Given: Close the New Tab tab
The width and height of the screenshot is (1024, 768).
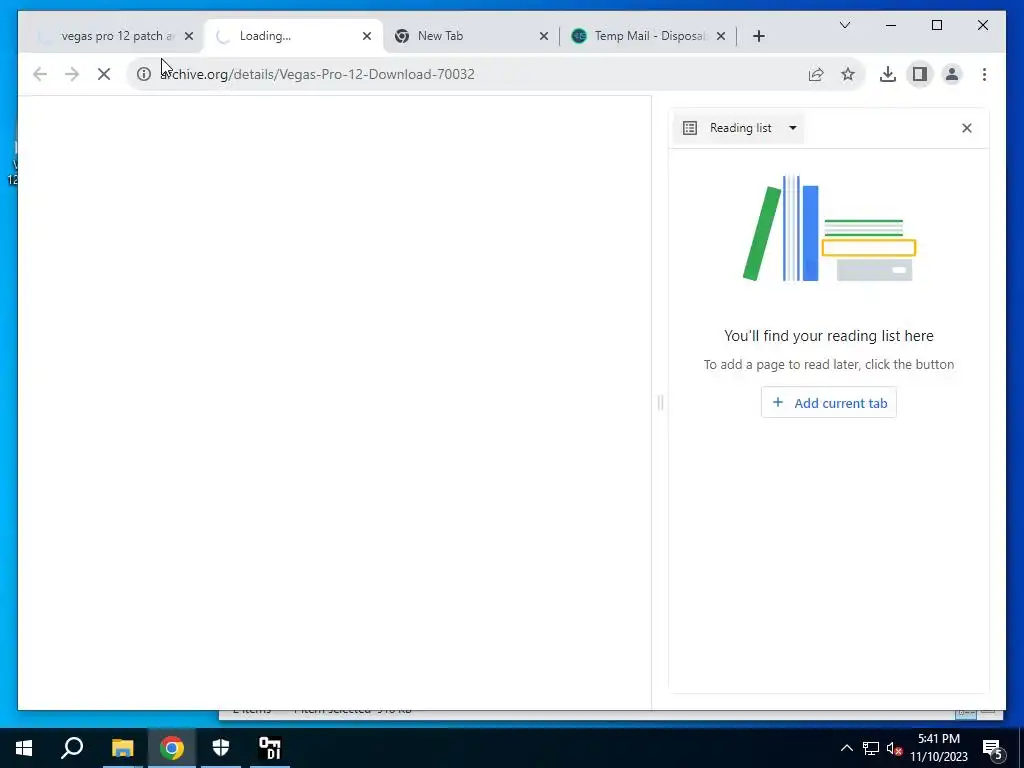Looking at the screenshot, I should click(544, 36).
